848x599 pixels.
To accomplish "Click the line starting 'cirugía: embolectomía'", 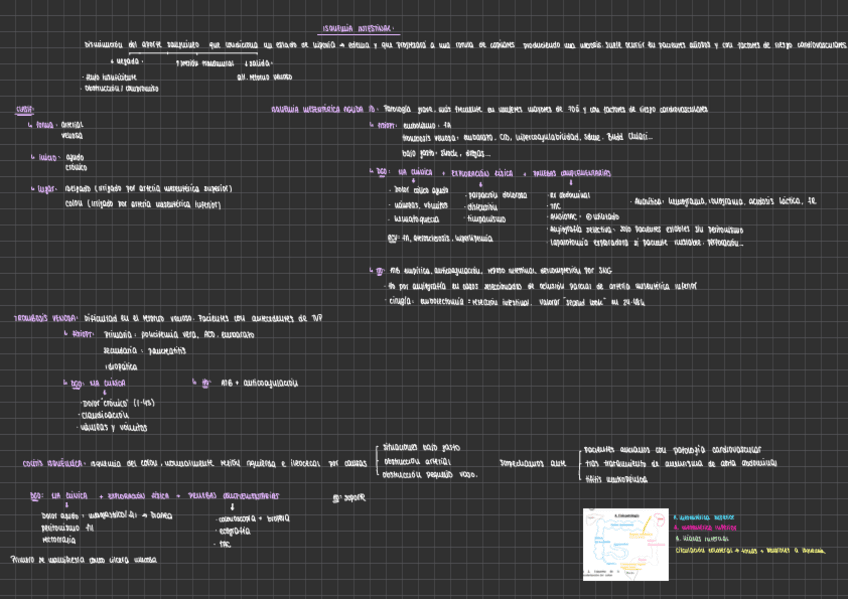I will tap(516, 302).
